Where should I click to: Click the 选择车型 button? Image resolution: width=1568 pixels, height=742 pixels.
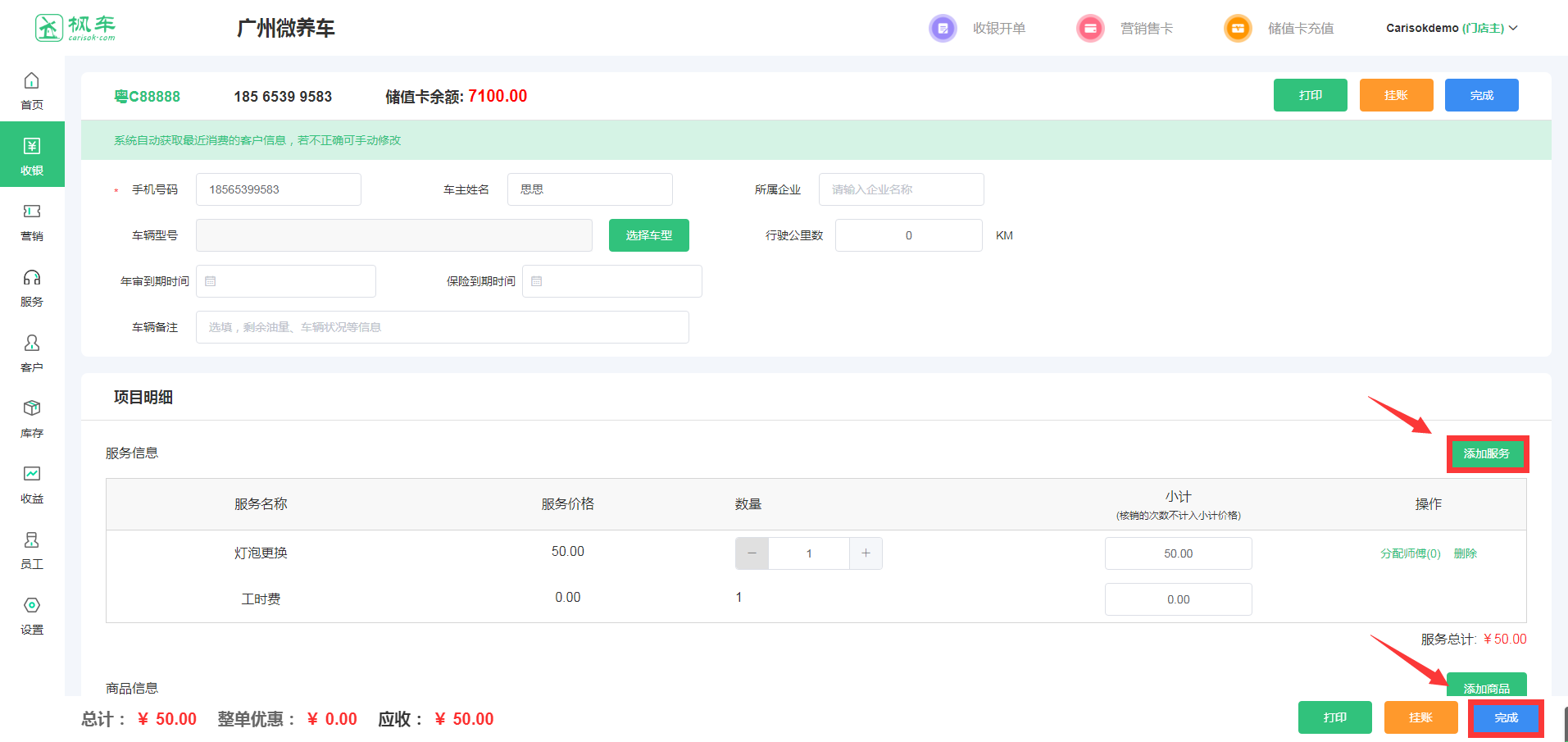click(649, 235)
